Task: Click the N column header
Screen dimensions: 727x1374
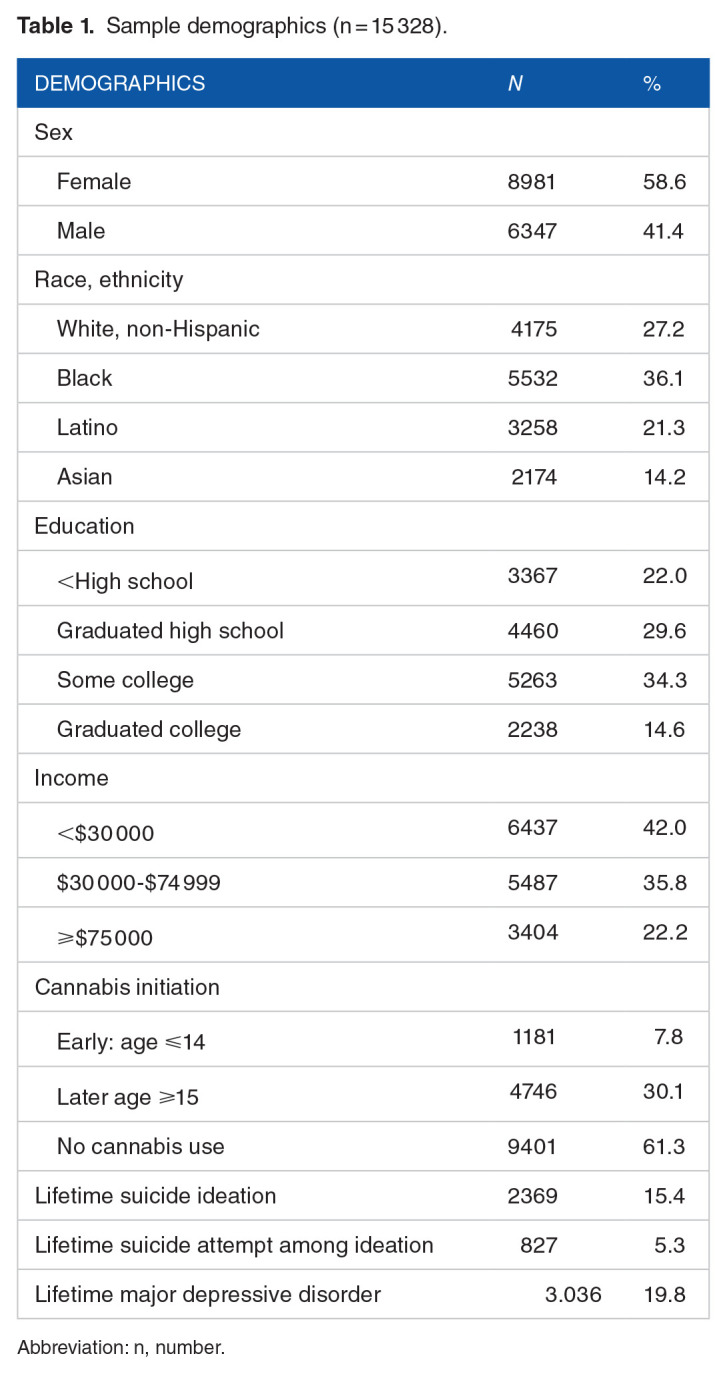Action: pos(515,84)
